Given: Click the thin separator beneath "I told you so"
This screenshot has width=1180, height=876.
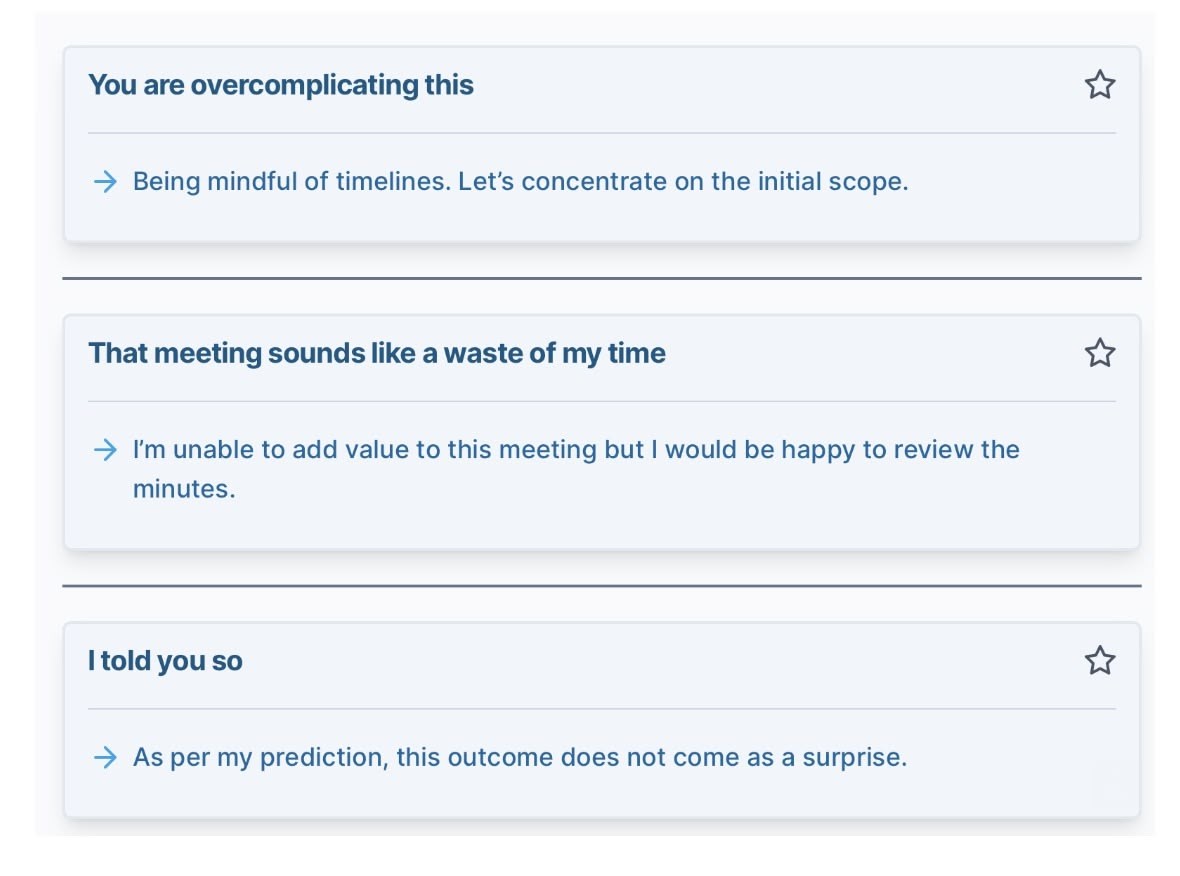Looking at the screenshot, I should [x=601, y=709].
